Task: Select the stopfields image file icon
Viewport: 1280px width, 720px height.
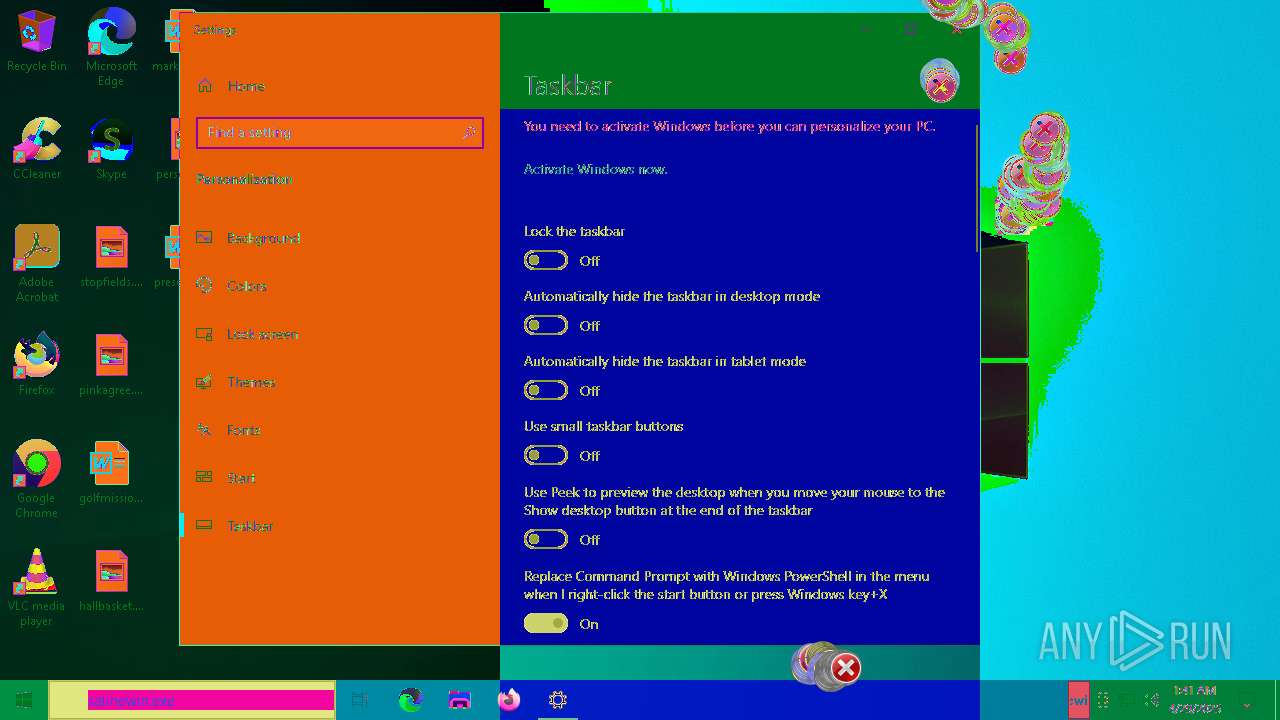Action: point(111,247)
